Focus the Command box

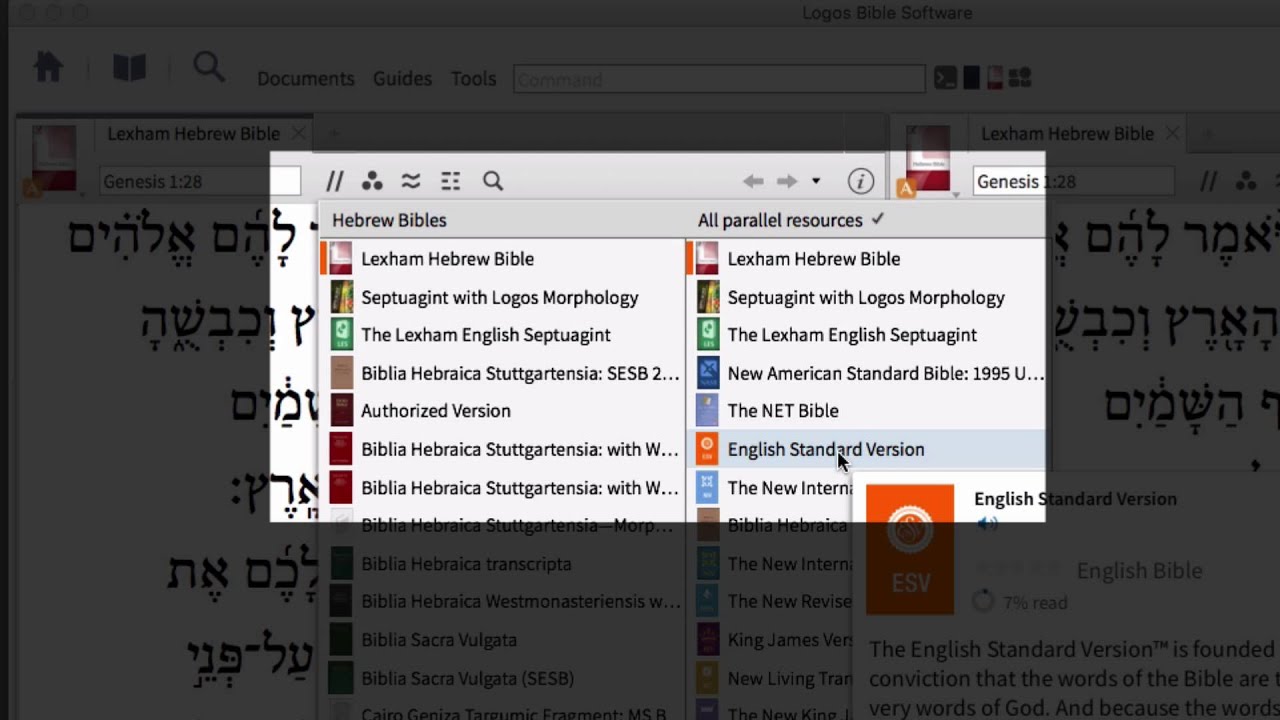(x=719, y=79)
